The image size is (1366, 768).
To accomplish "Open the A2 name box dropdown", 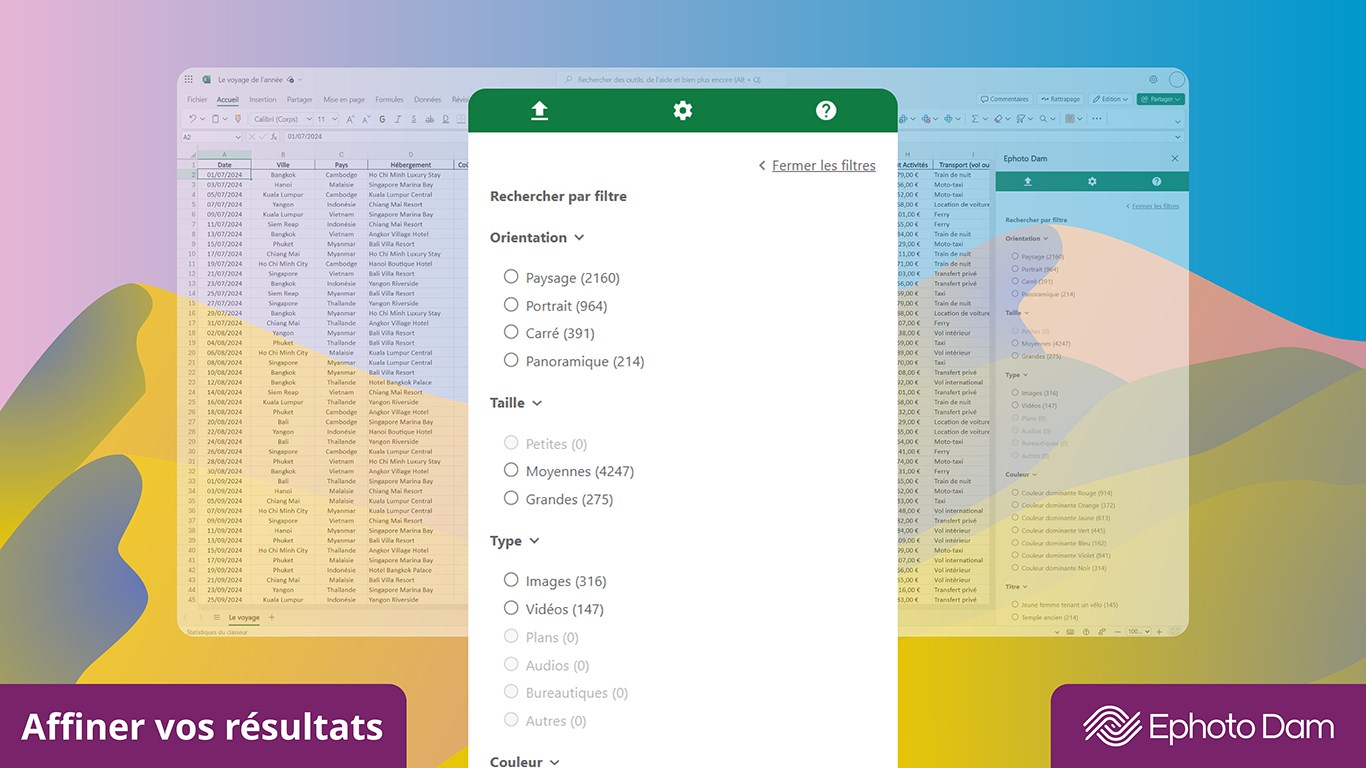I will point(238,136).
